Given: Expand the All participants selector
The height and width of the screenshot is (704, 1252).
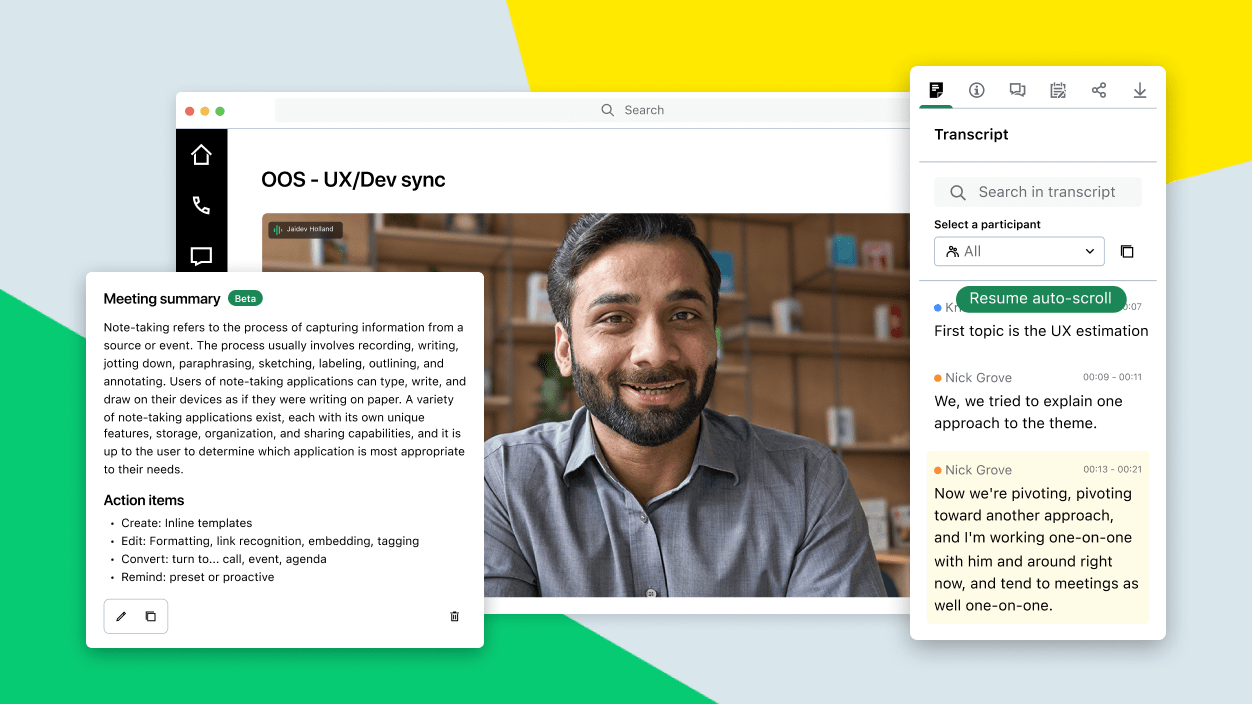Looking at the screenshot, I should click(1019, 251).
